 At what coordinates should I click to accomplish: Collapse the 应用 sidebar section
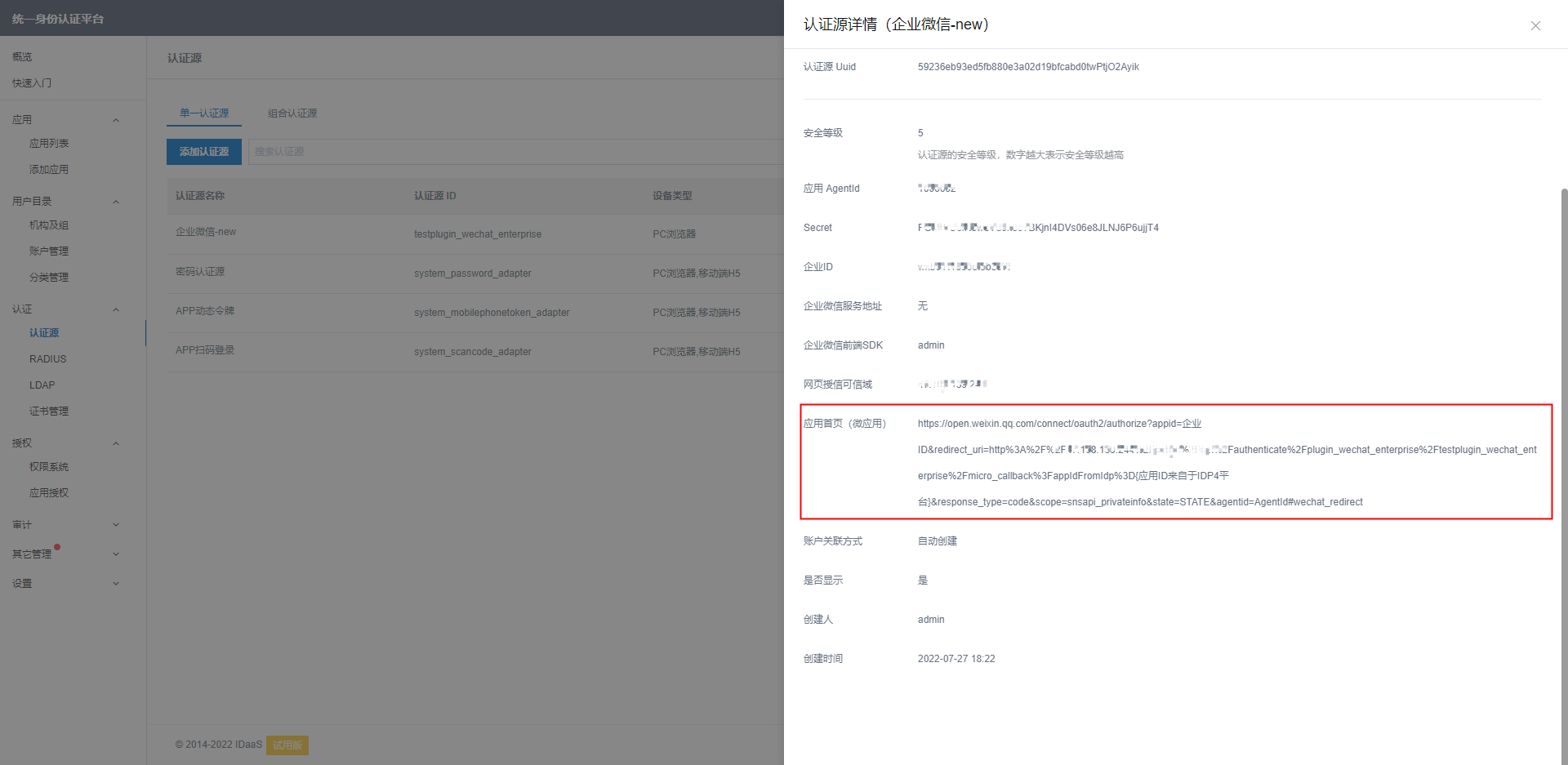(116, 120)
